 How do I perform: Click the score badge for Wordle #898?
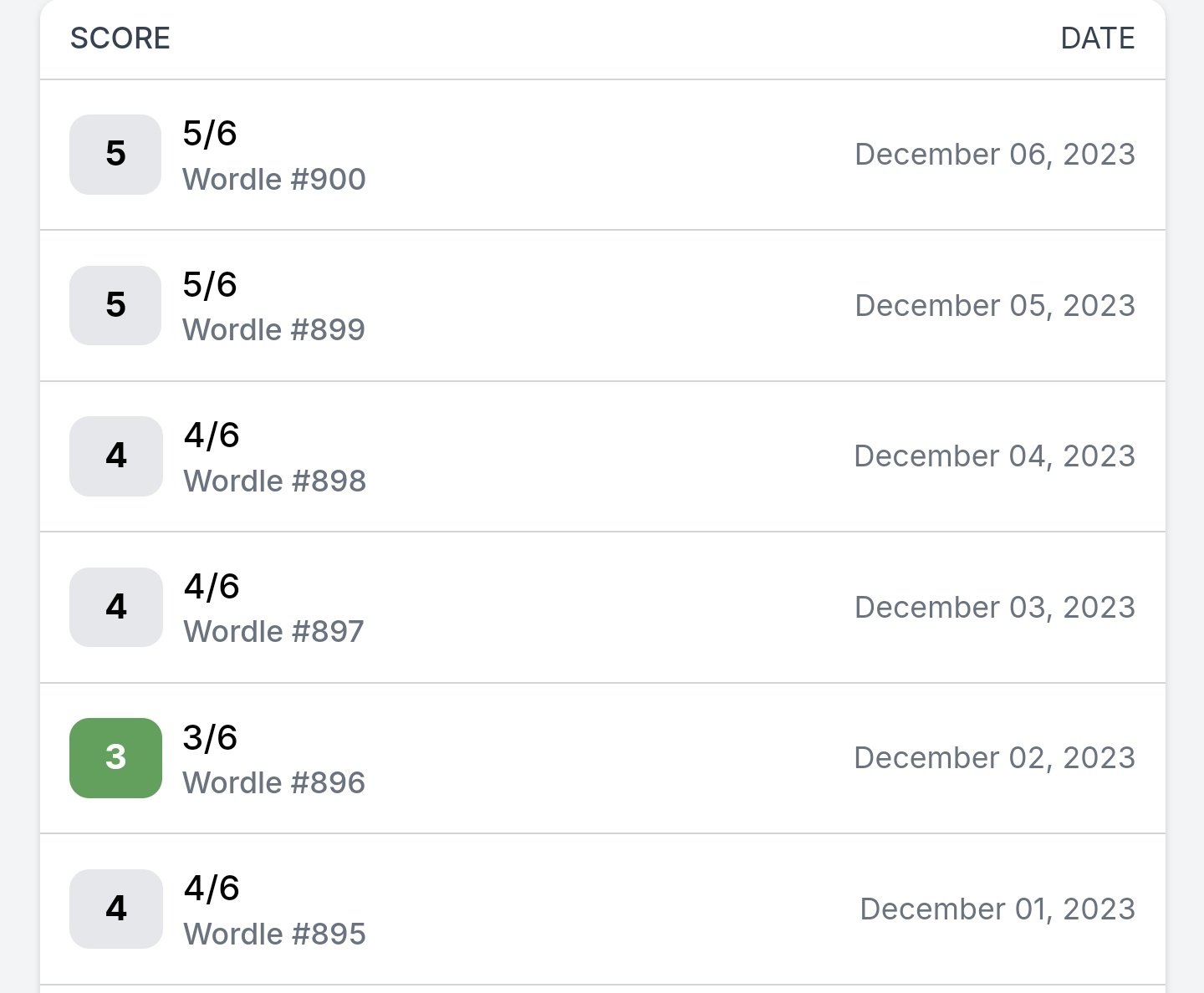point(115,456)
